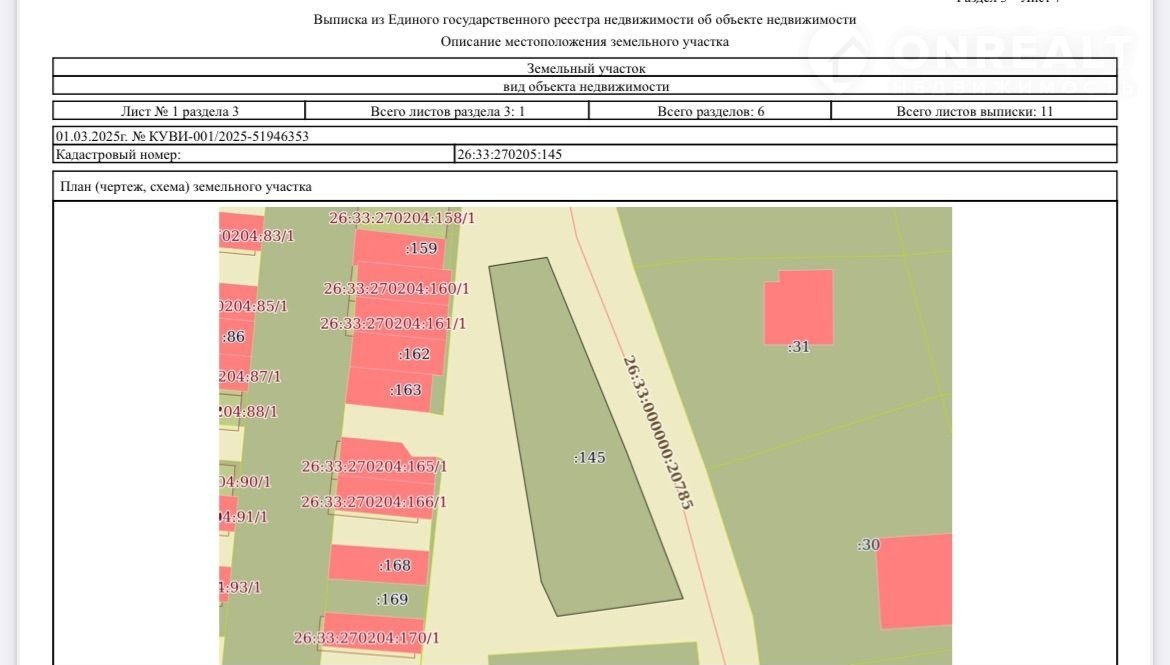Click the 'Всего листов выписки: 11' cell
The width and height of the screenshot is (1170, 665).
(974, 111)
